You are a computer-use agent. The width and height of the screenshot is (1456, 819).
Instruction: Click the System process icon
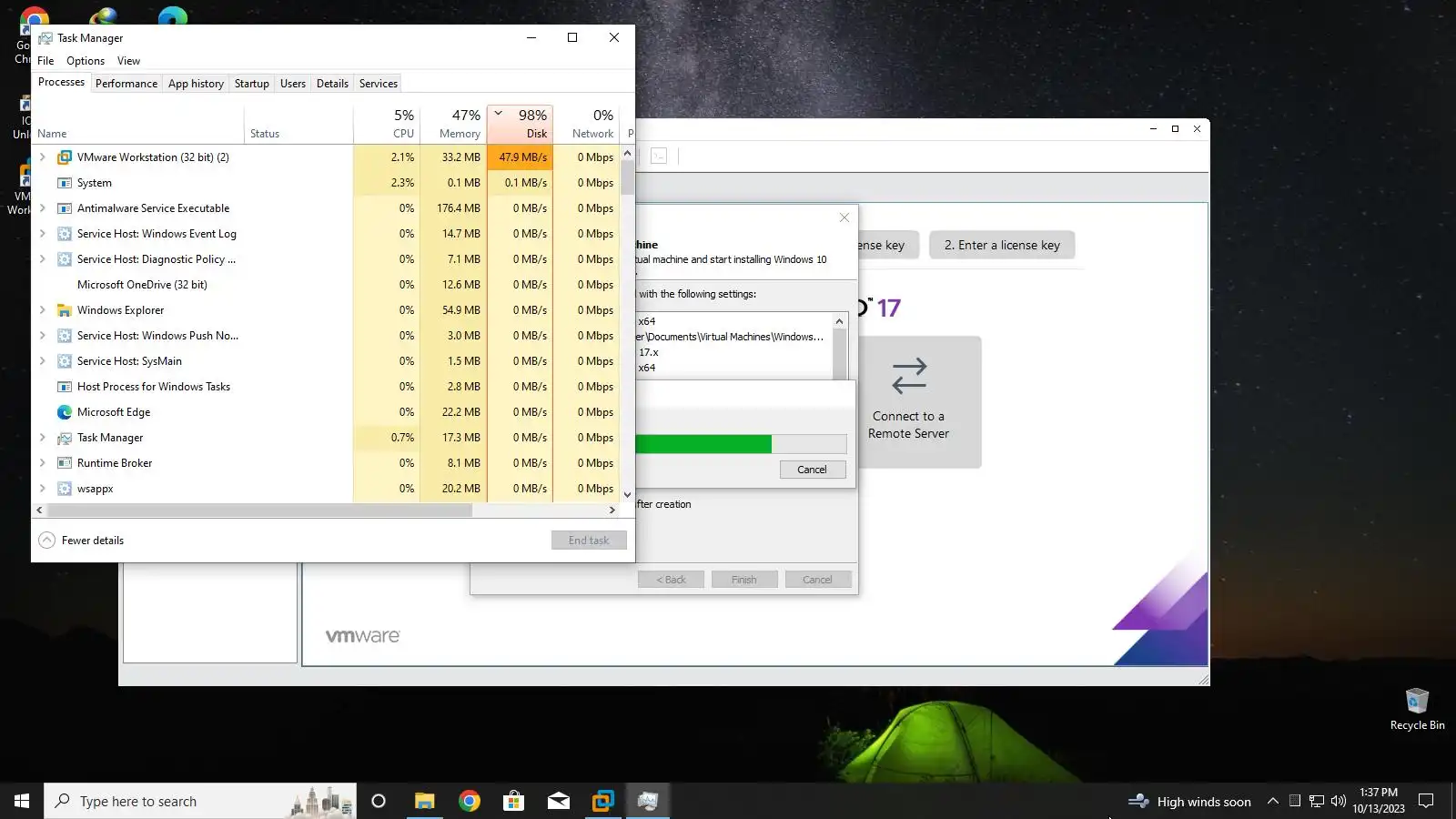tap(65, 183)
